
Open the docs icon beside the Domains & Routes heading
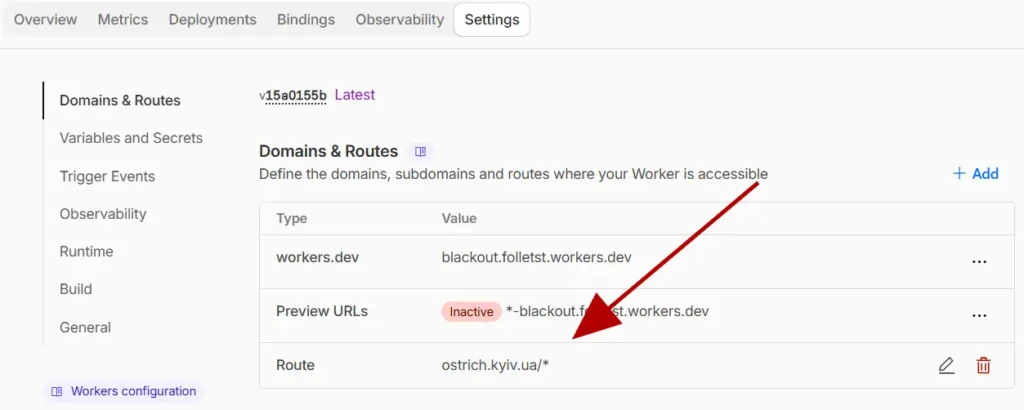[x=420, y=152]
